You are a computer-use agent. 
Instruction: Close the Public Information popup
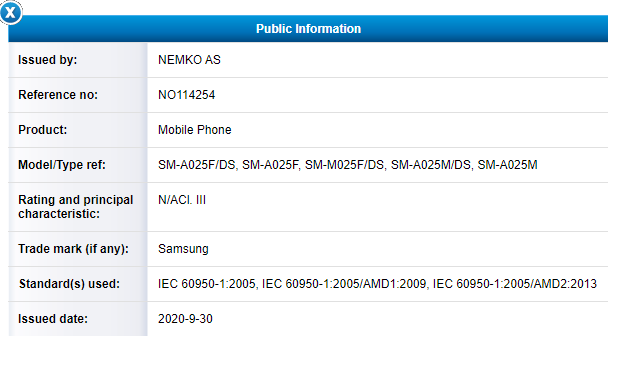pyautogui.click(x=11, y=12)
